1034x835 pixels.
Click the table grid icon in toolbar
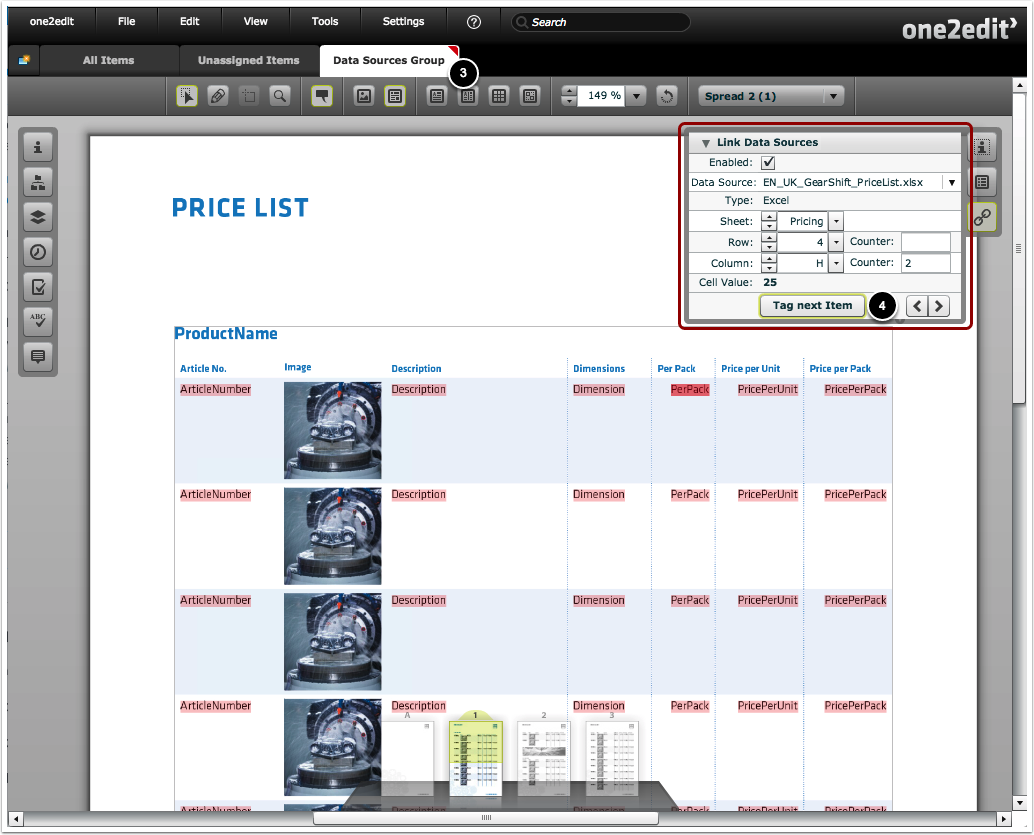pyautogui.click(x=499, y=96)
